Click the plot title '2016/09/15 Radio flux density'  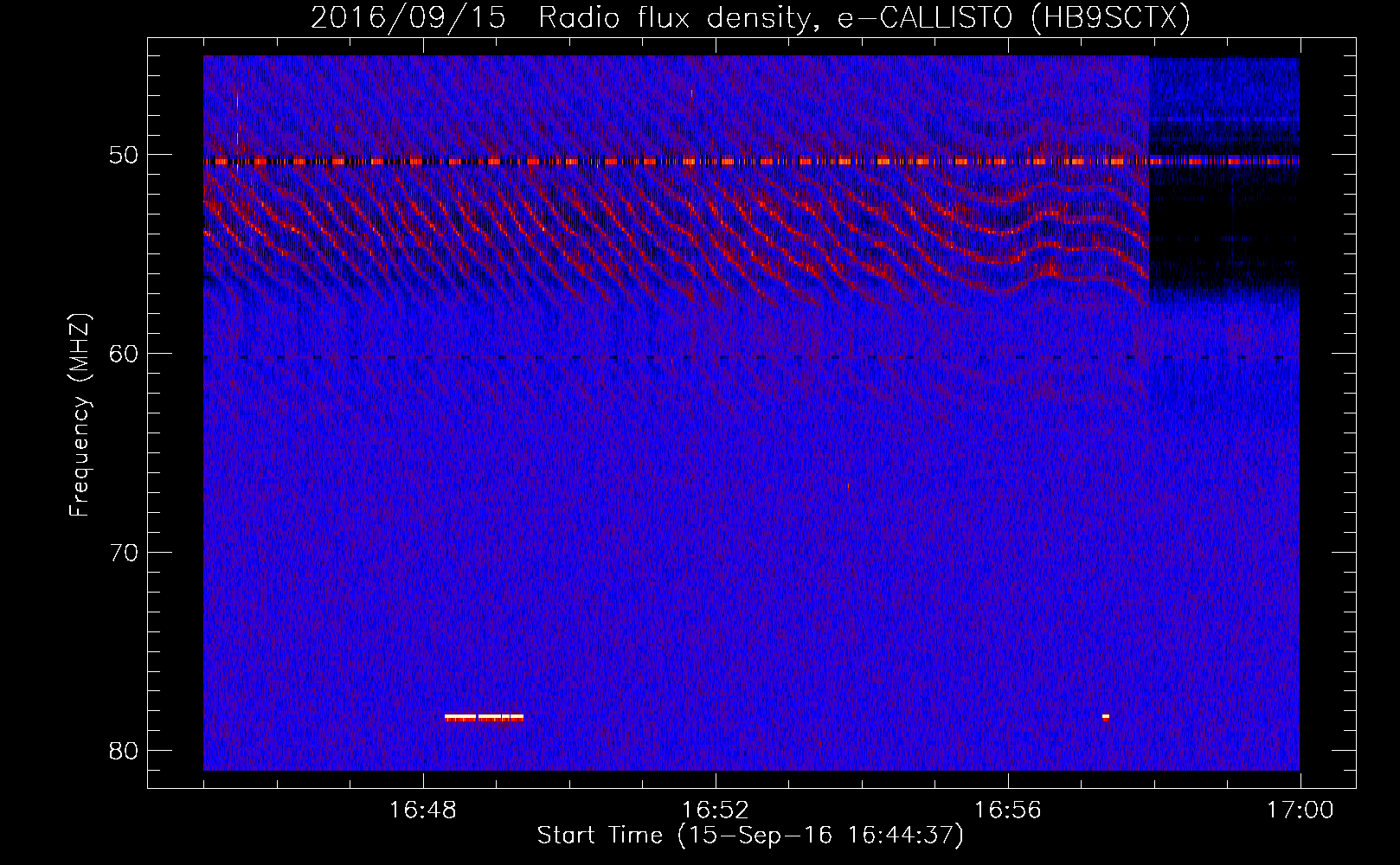tap(750, 17)
